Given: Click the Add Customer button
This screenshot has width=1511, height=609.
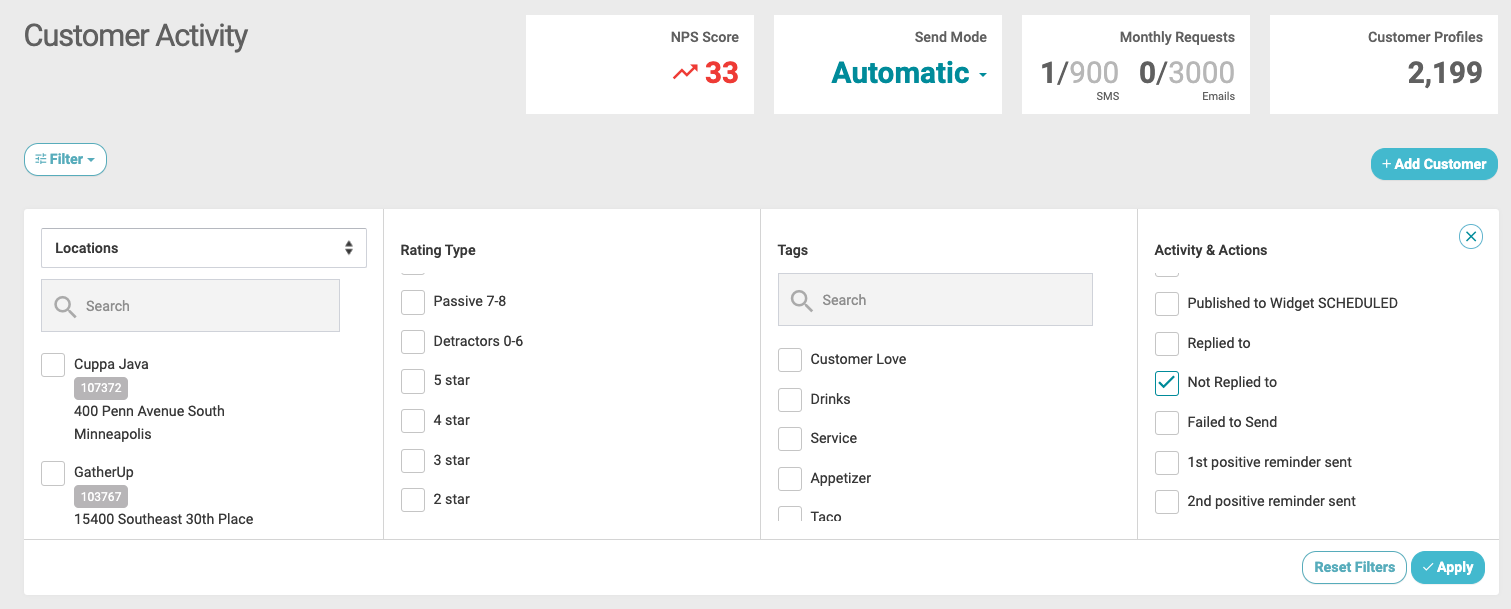Looking at the screenshot, I should point(1433,164).
